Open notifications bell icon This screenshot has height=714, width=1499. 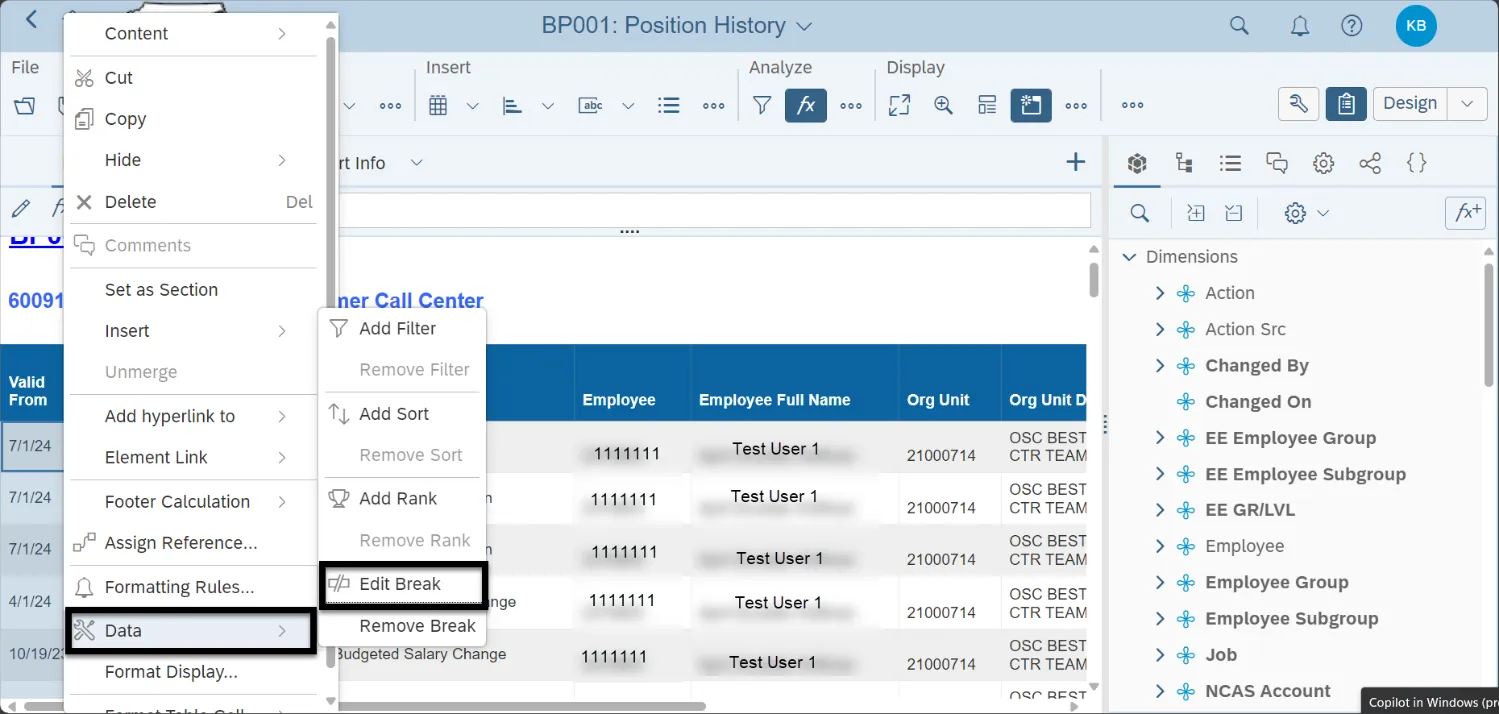1299,26
